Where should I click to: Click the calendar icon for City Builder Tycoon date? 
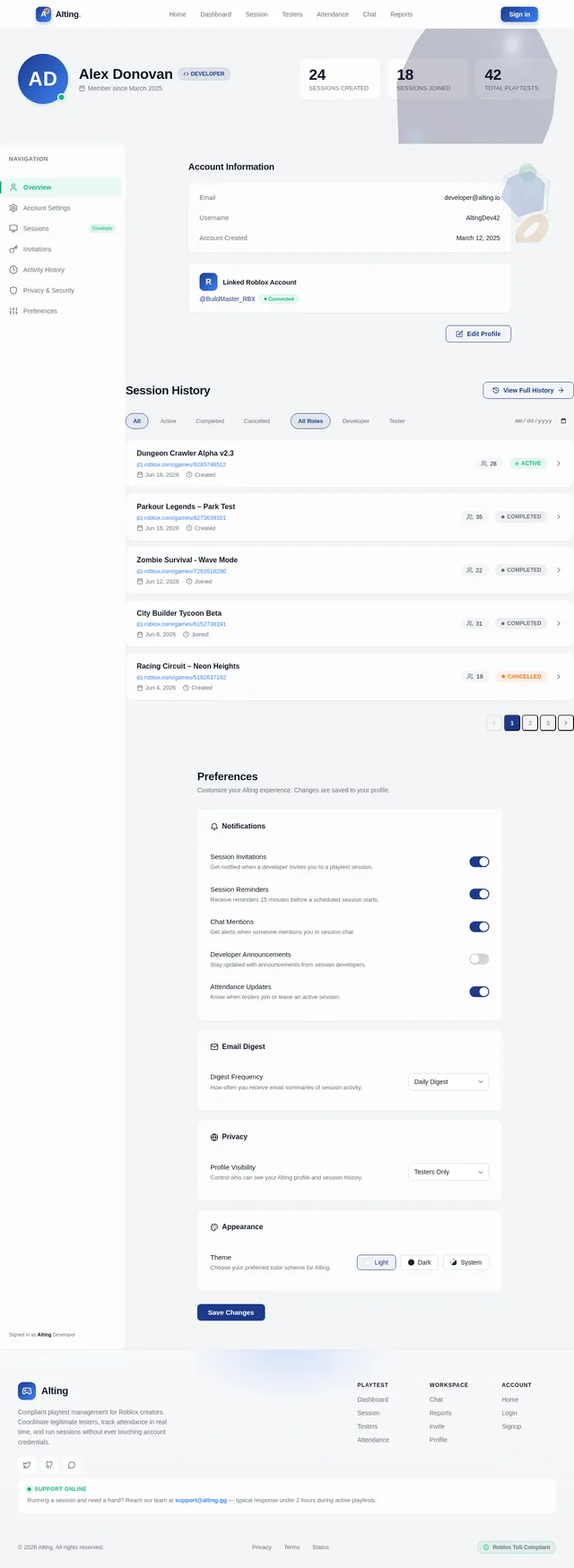[140, 635]
